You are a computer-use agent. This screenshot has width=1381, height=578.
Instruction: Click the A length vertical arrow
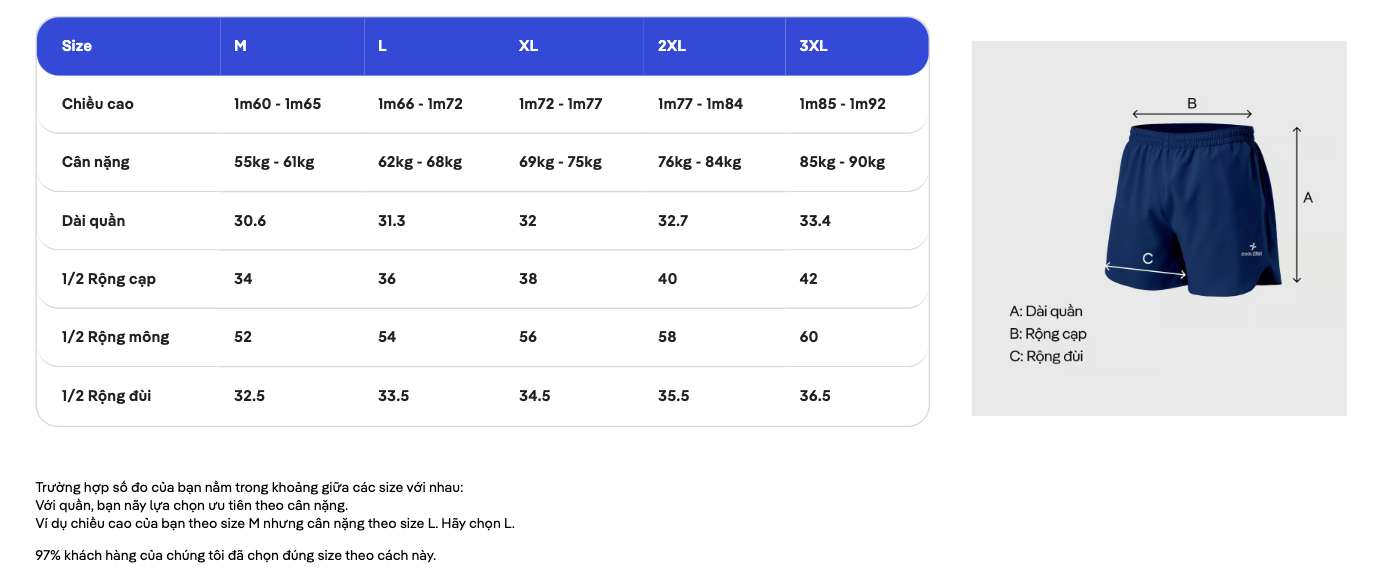coord(1296,205)
